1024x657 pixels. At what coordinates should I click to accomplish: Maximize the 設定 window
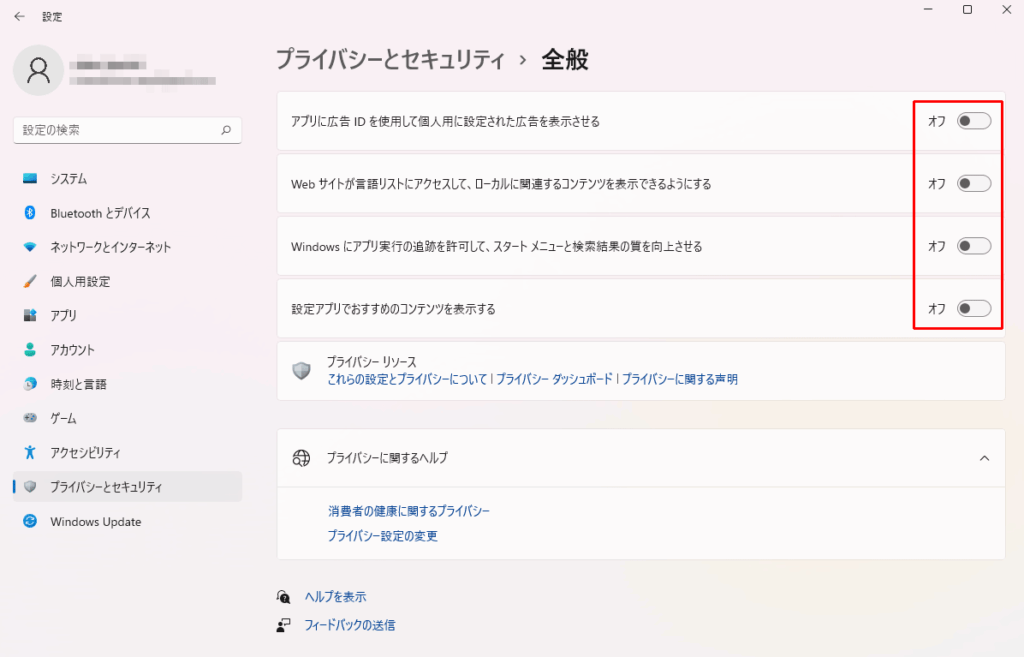[x=967, y=10]
